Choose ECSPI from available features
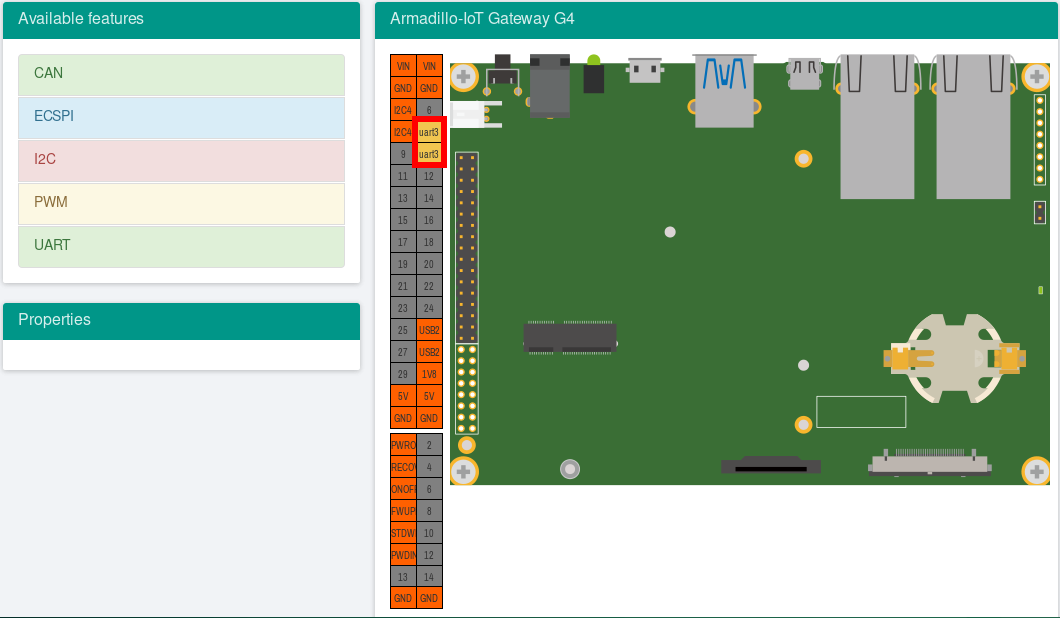 [x=181, y=117]
